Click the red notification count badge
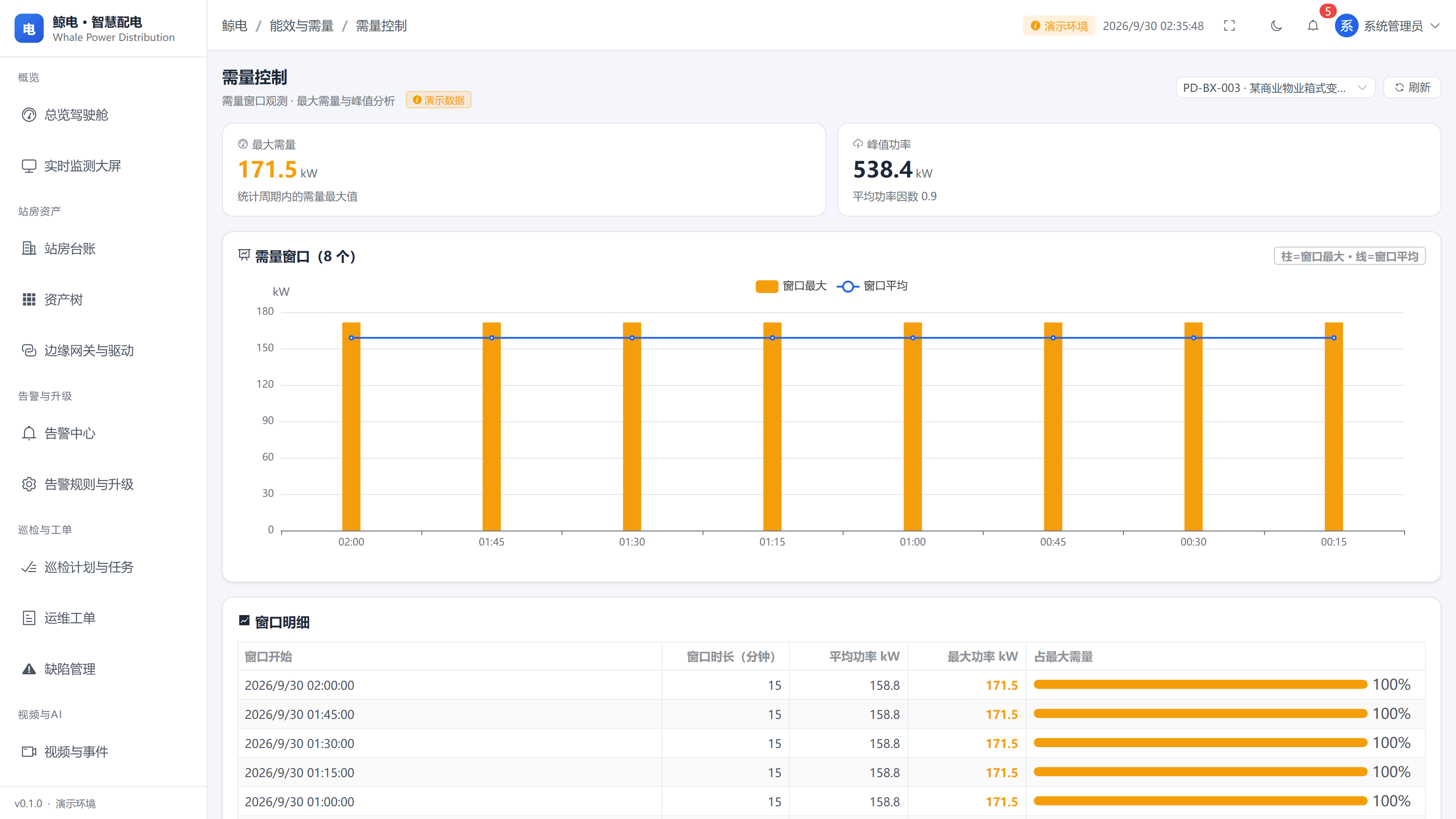The height and width of the screenshot is (819, 1456). pos(1328,11)
